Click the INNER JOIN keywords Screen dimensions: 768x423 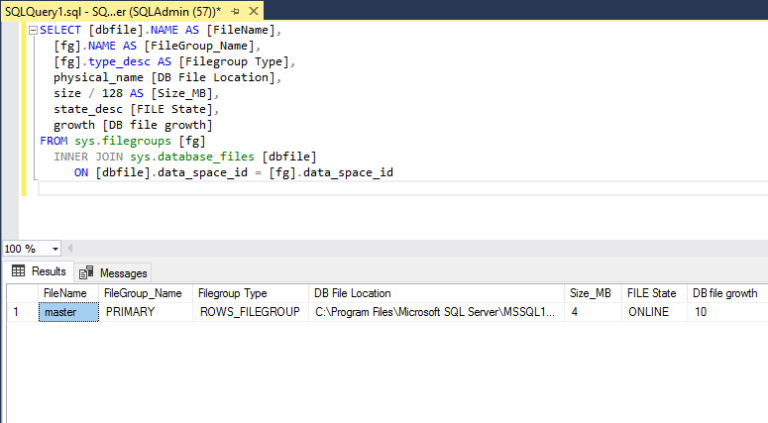tap(88, 157)
